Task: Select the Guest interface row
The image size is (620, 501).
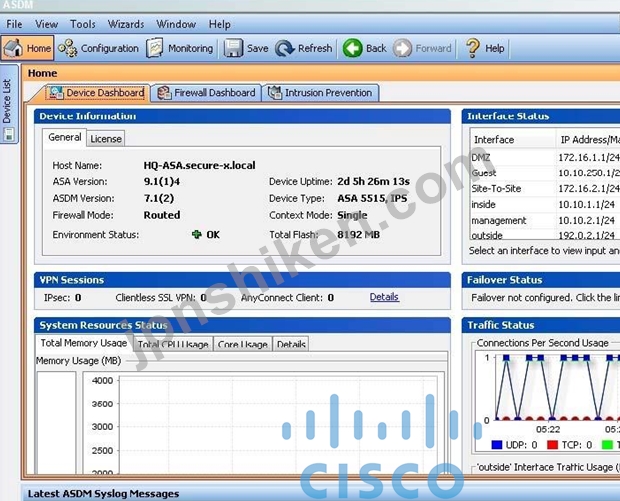Action: (545, 173)
